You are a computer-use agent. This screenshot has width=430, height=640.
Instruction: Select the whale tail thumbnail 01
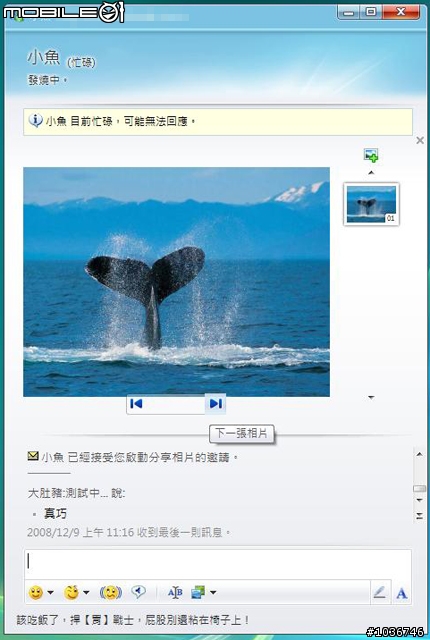(x=371, y=204)
